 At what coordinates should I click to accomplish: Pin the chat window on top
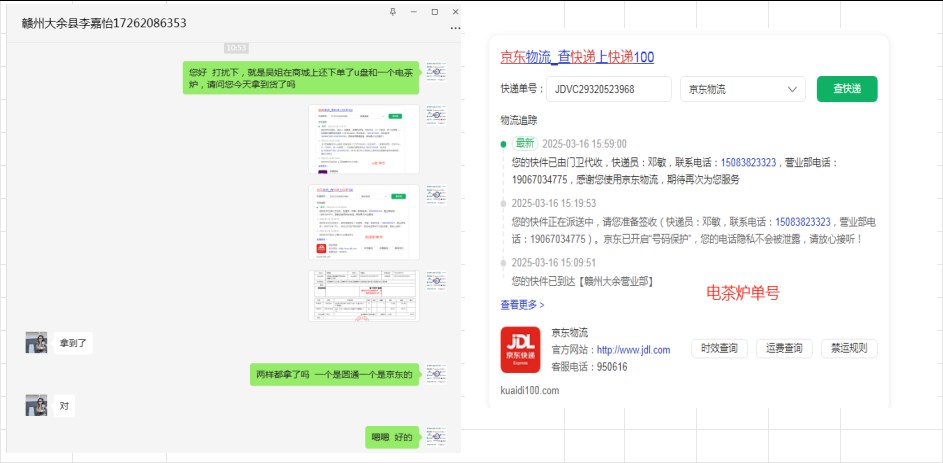pyautogui.click(x=393, y=11)
